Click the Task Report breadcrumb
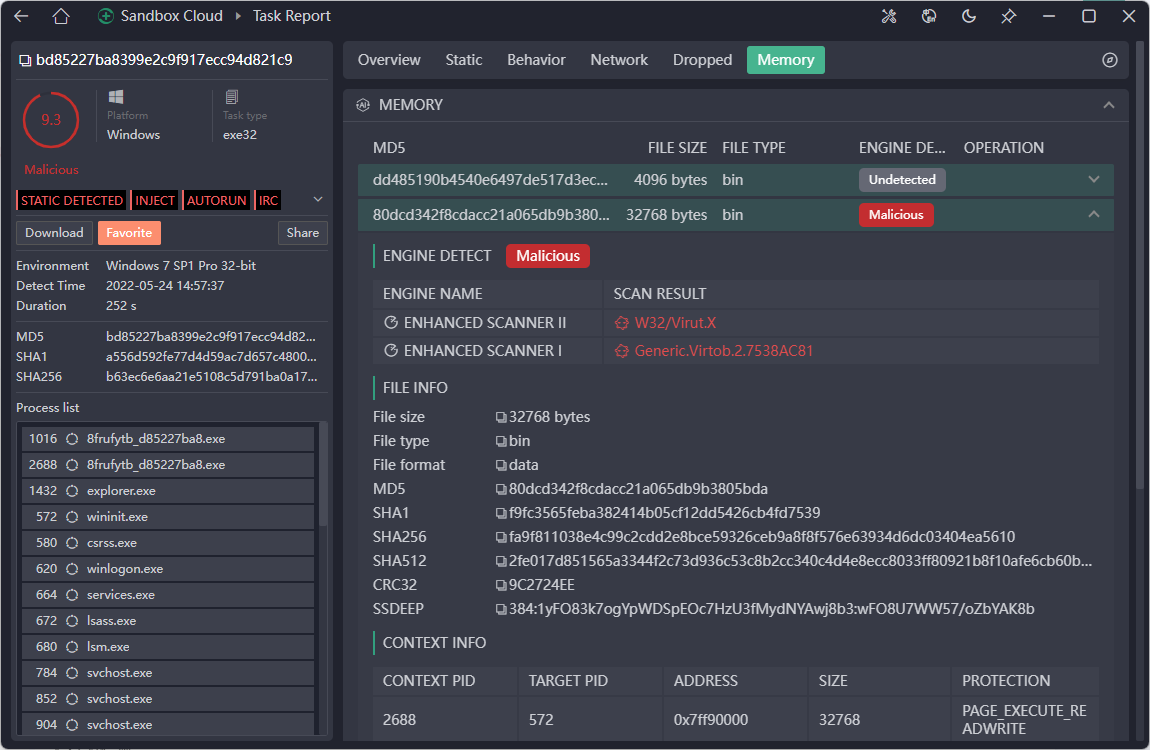 pyautogui.click(x=291, y=16)
